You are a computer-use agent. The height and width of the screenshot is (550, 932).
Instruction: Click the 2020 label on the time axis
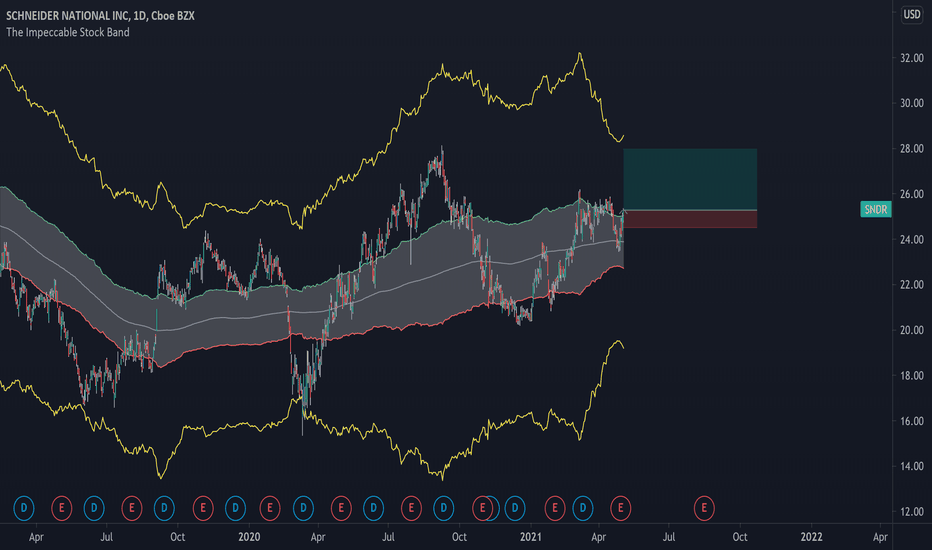249,537
